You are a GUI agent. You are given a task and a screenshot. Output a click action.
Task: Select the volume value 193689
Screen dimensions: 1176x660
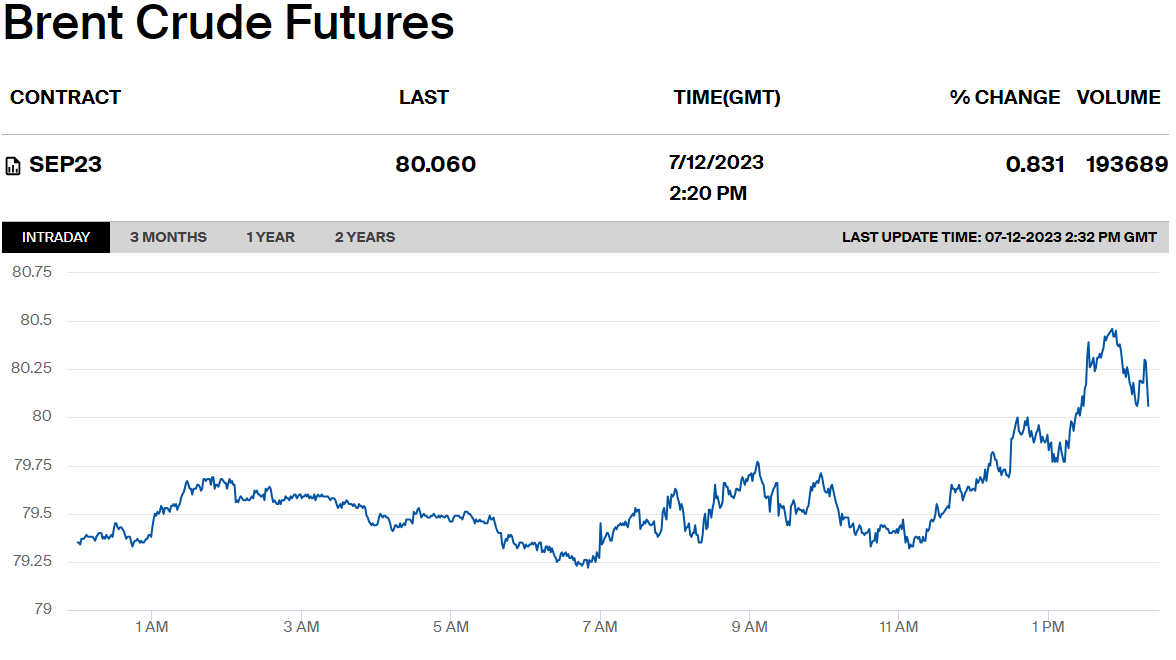click(x=1126, y=164)
